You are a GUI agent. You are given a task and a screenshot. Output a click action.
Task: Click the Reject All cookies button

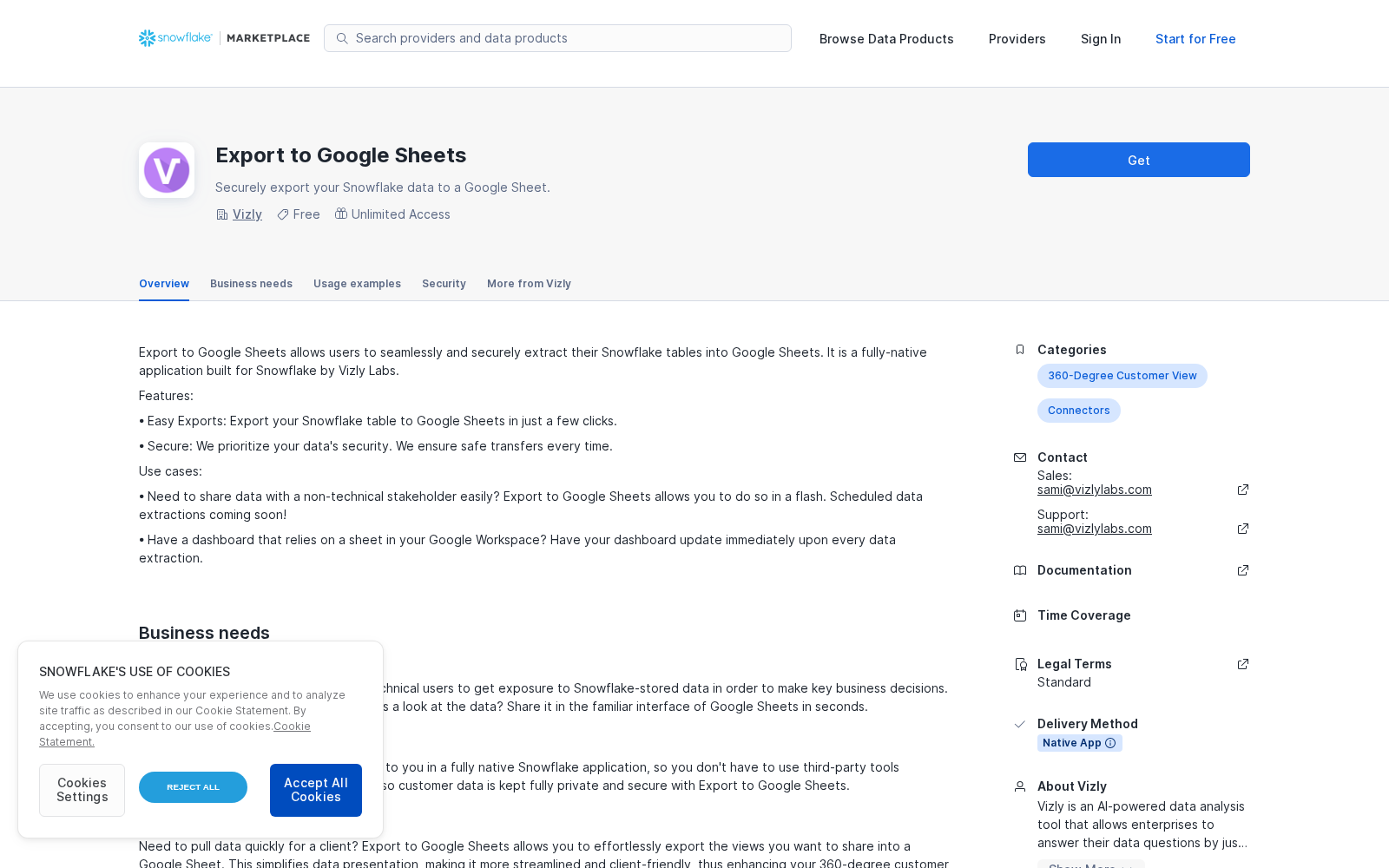tap(193, 787)
